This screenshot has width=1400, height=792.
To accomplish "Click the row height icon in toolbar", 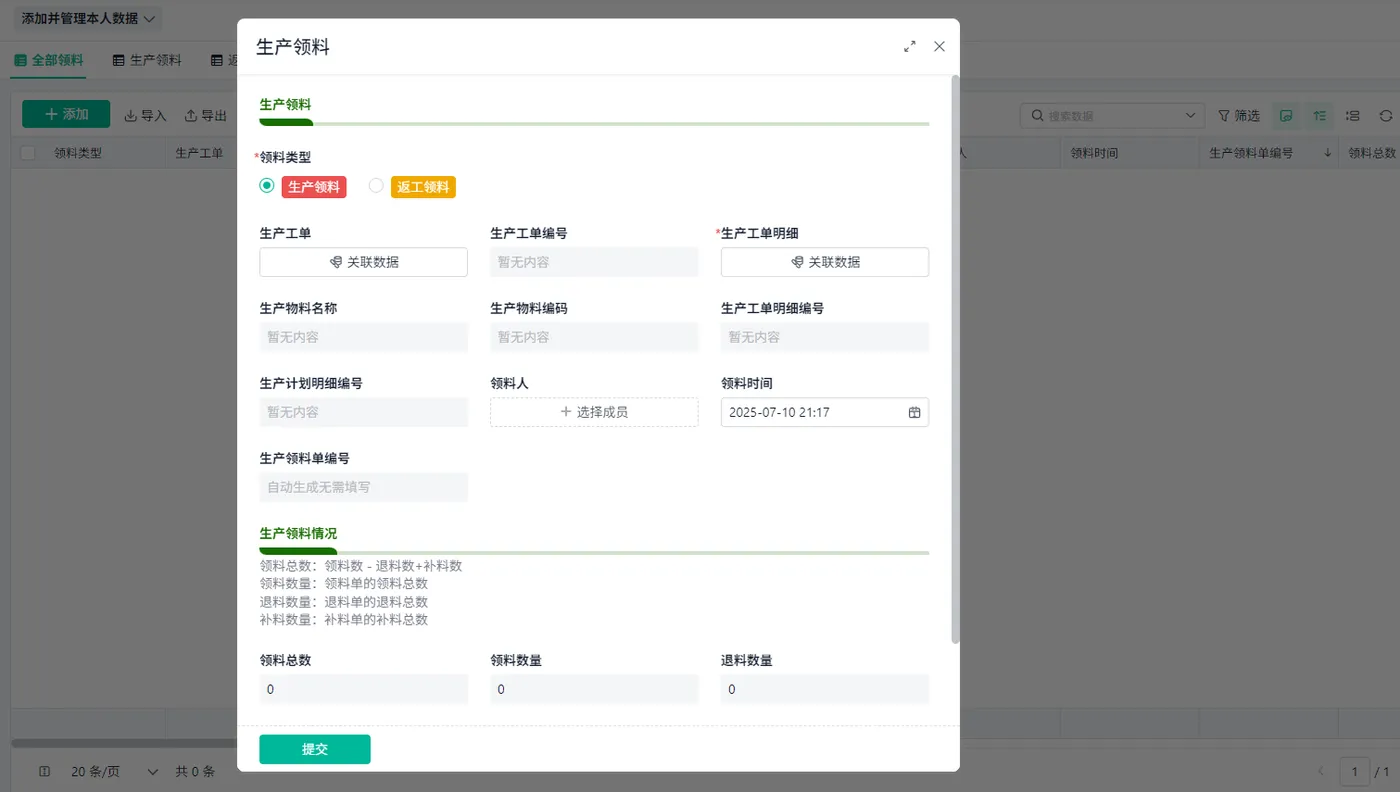I will (1353, 116).
